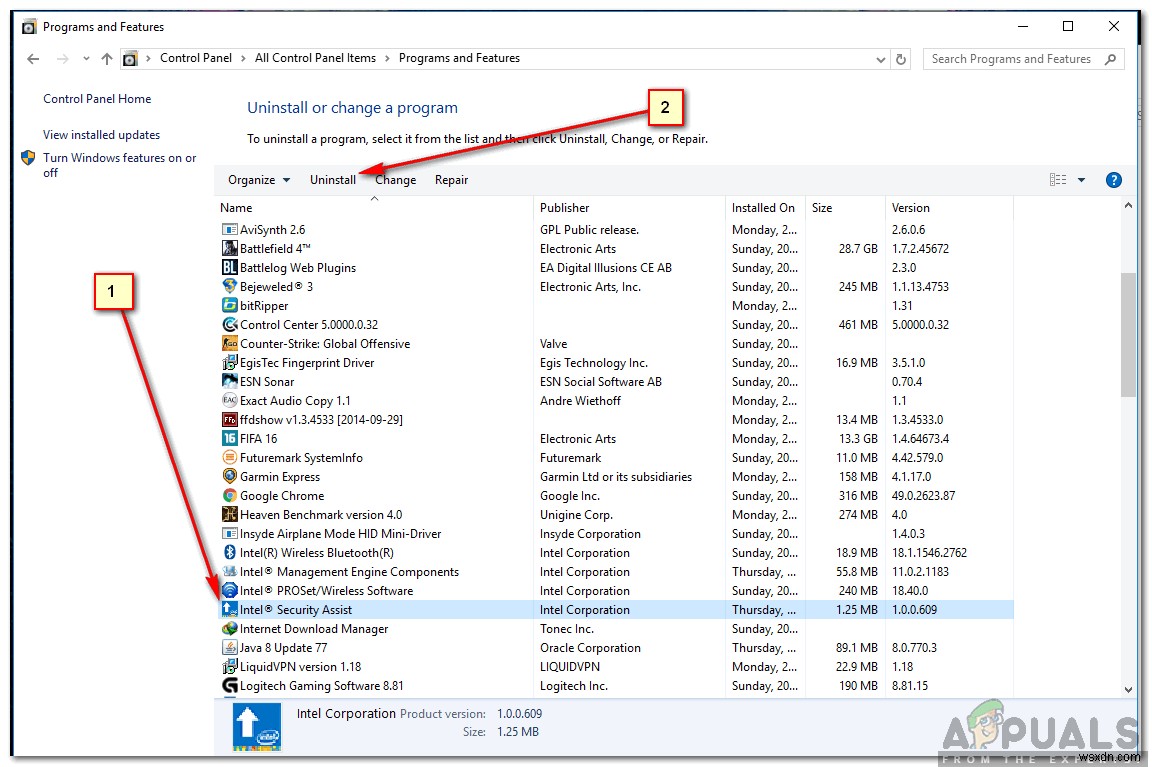Select the FIFA 16 icon in the list
This screenshot has width=1152, height=767.
pyautogui.click(x=230, y=438)
